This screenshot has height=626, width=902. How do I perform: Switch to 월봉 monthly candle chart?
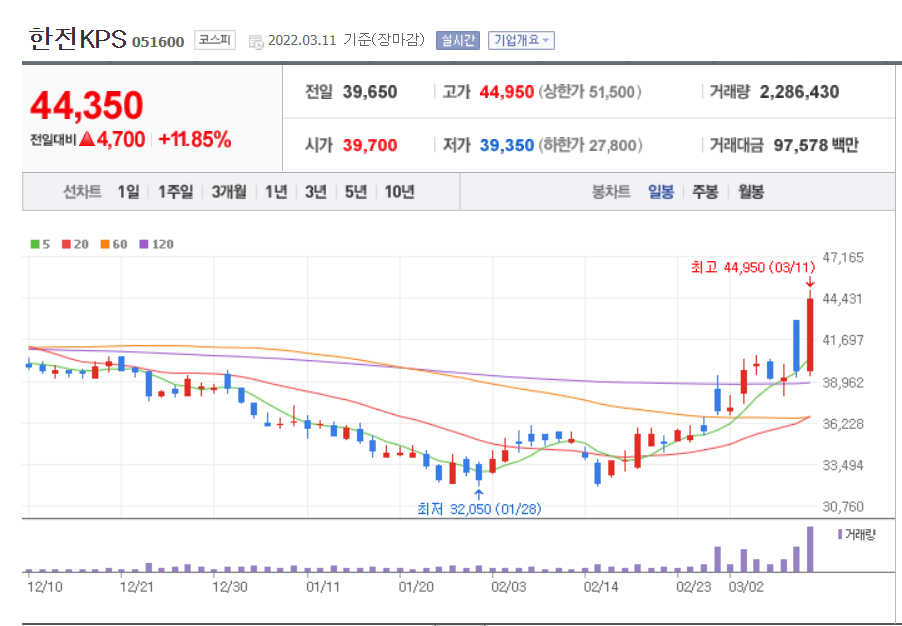click(751, 192)
